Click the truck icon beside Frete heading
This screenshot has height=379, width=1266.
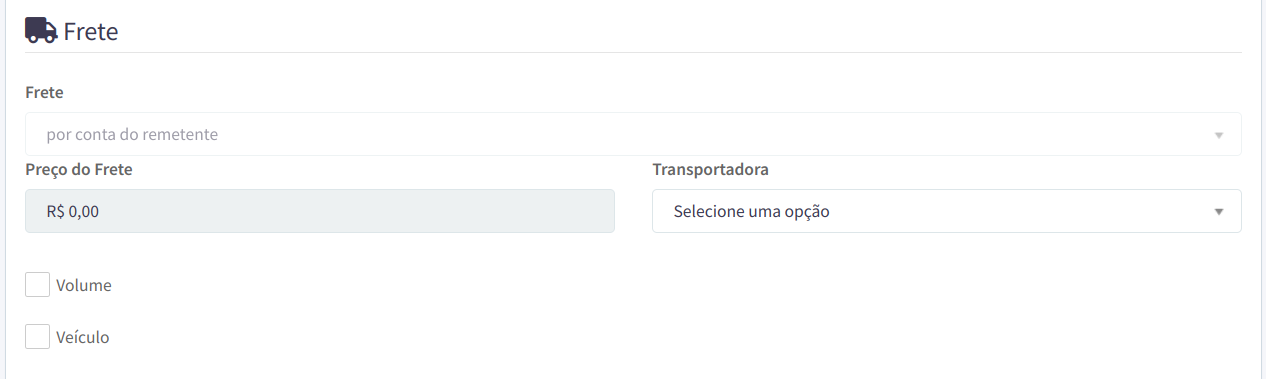(x=41, y=31)
